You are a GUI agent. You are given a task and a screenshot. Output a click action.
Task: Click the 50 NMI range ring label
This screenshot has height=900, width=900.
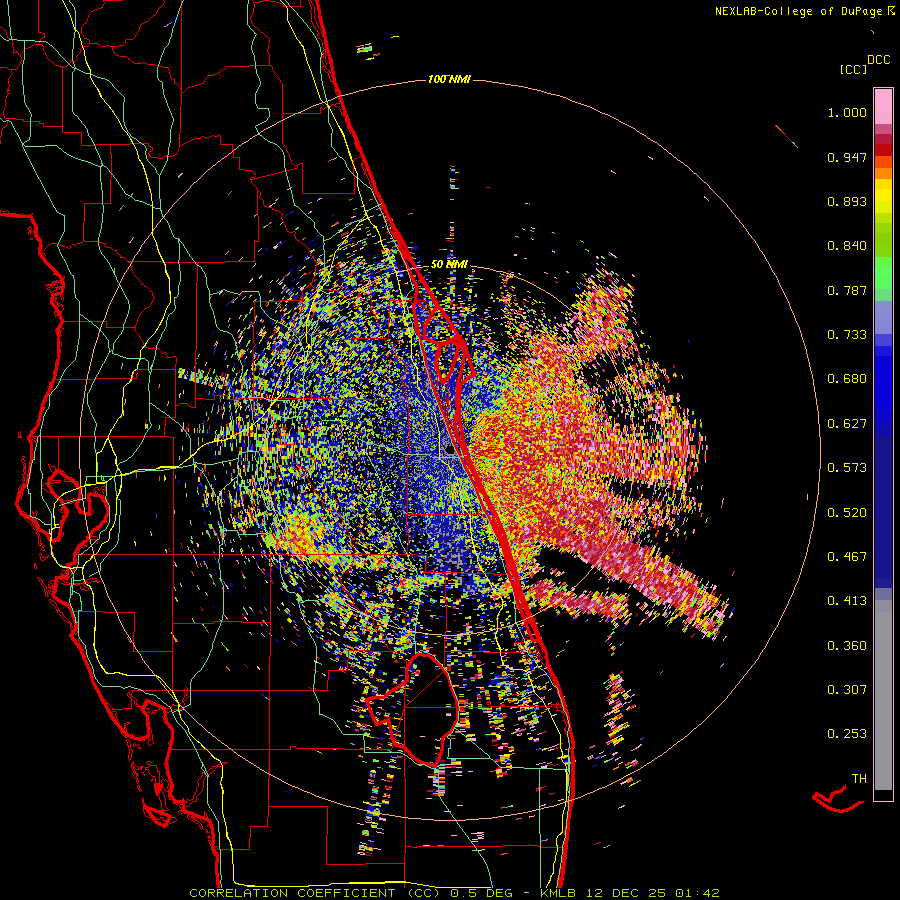click(449, 265)
